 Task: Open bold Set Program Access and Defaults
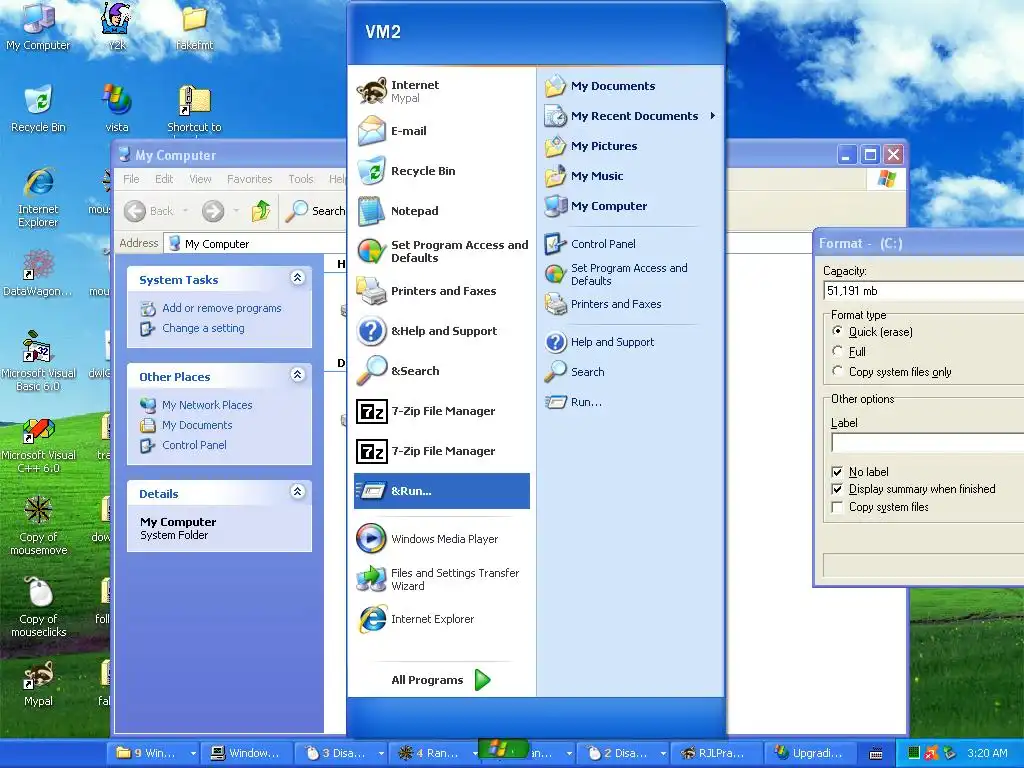tap(441, 251)
